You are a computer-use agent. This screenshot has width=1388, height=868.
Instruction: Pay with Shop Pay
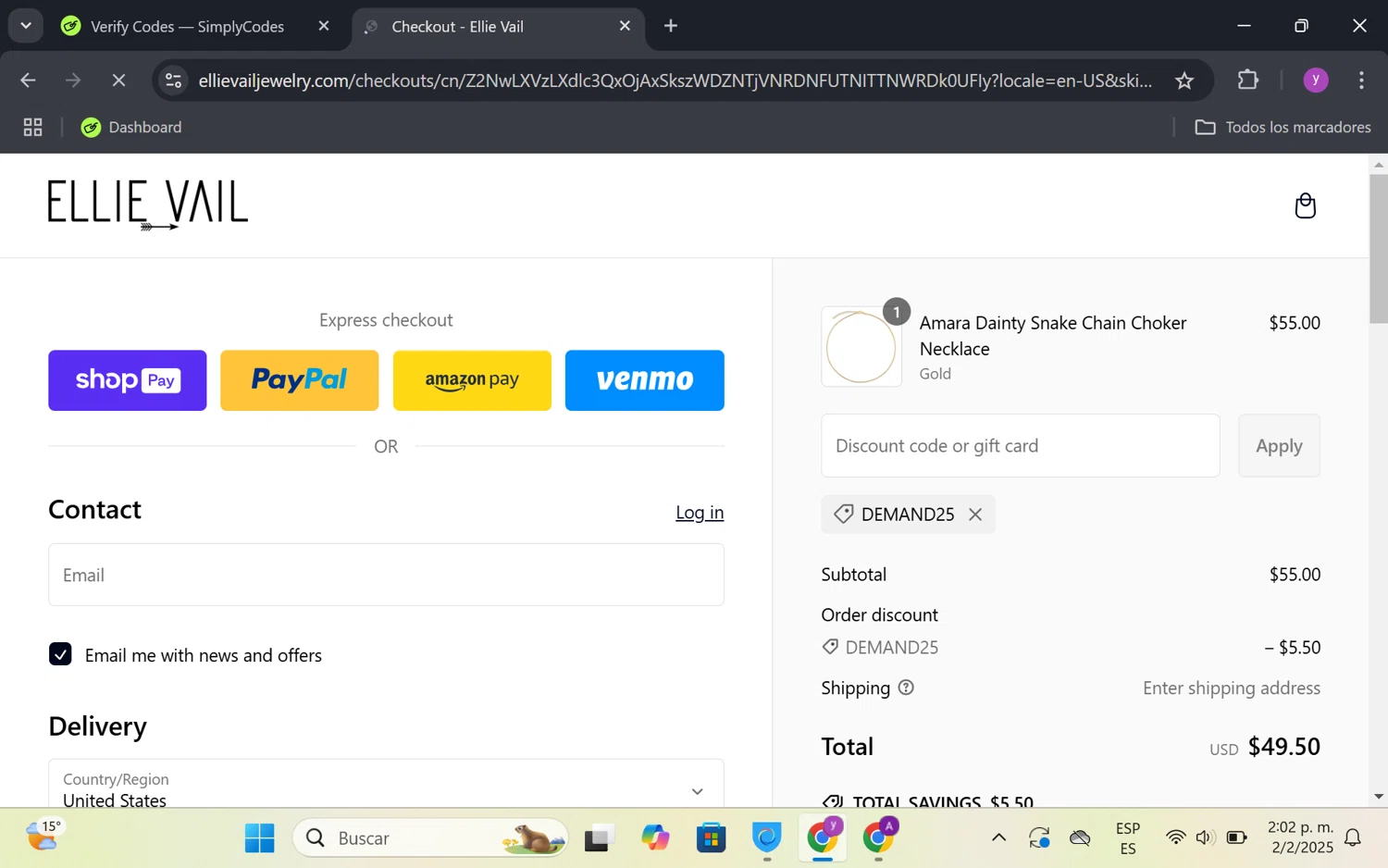(128, 380)
